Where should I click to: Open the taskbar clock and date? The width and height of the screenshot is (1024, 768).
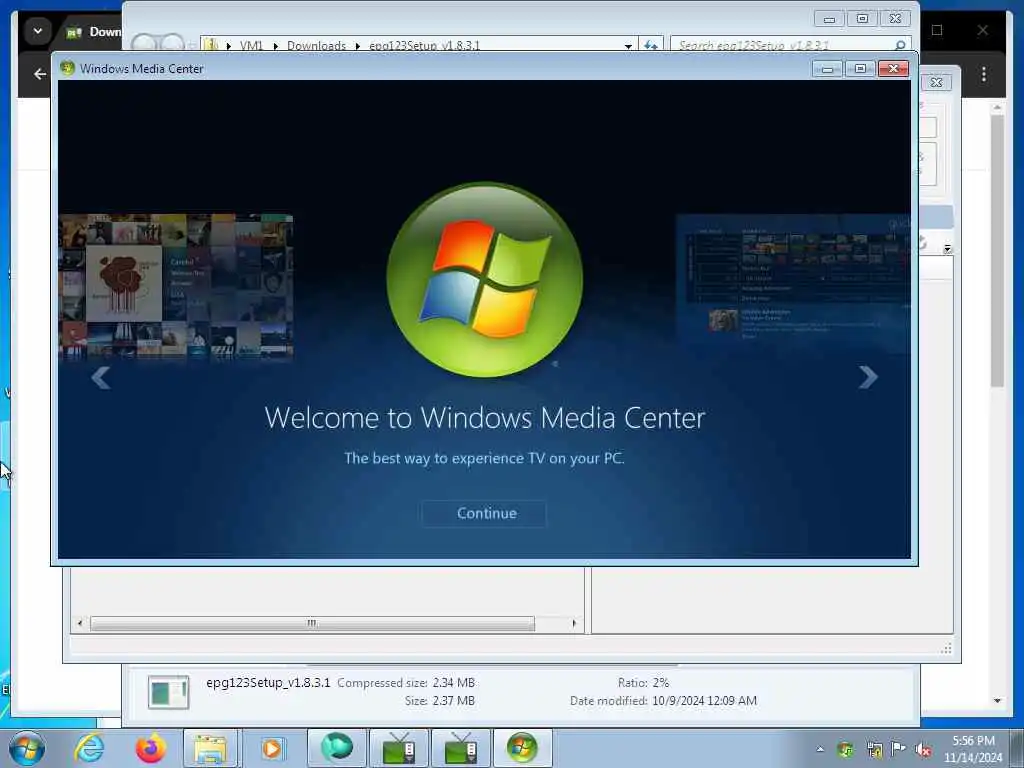tap(973, 749)
